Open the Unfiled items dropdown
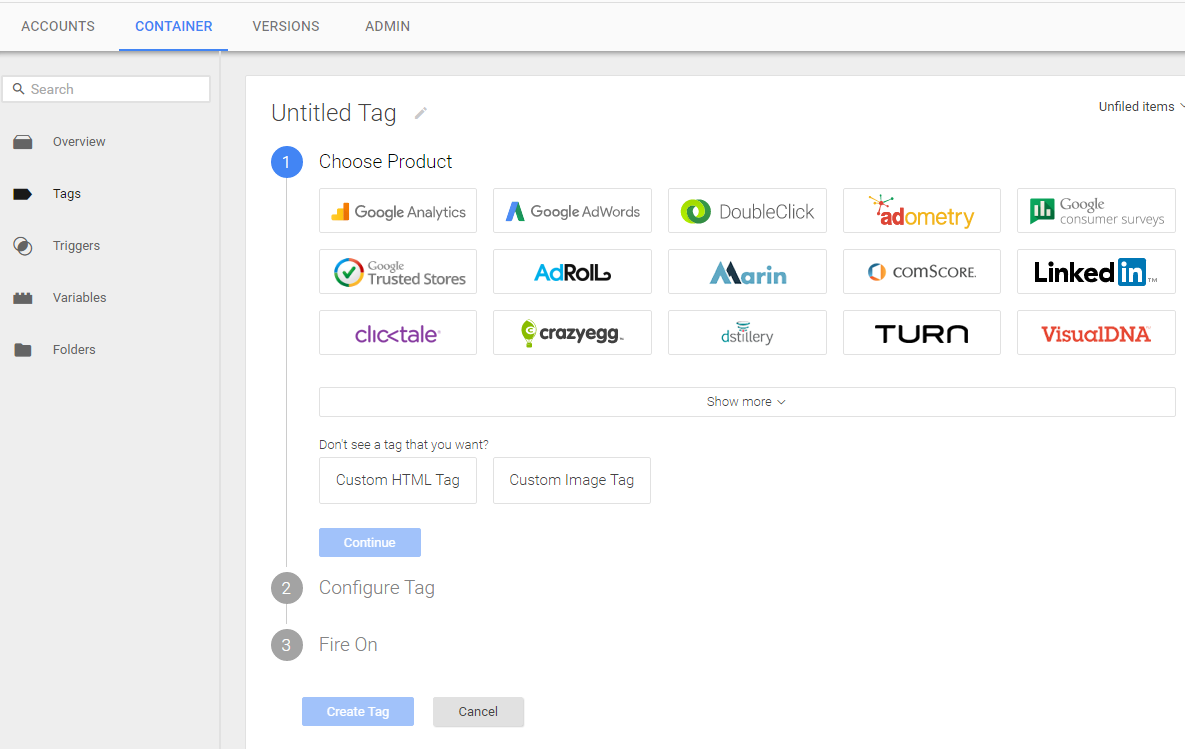Viewport: 1185px width, 749px height. (x=1141, y=107)
